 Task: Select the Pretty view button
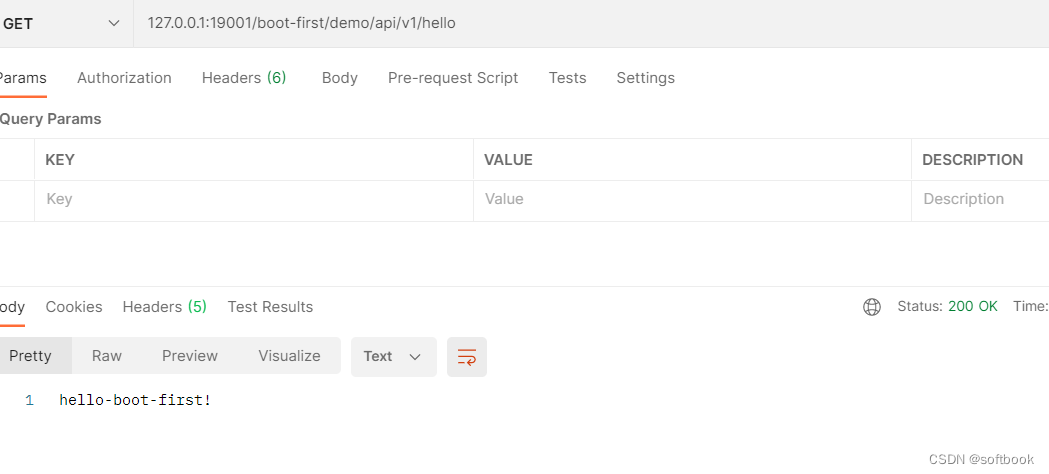31,356
